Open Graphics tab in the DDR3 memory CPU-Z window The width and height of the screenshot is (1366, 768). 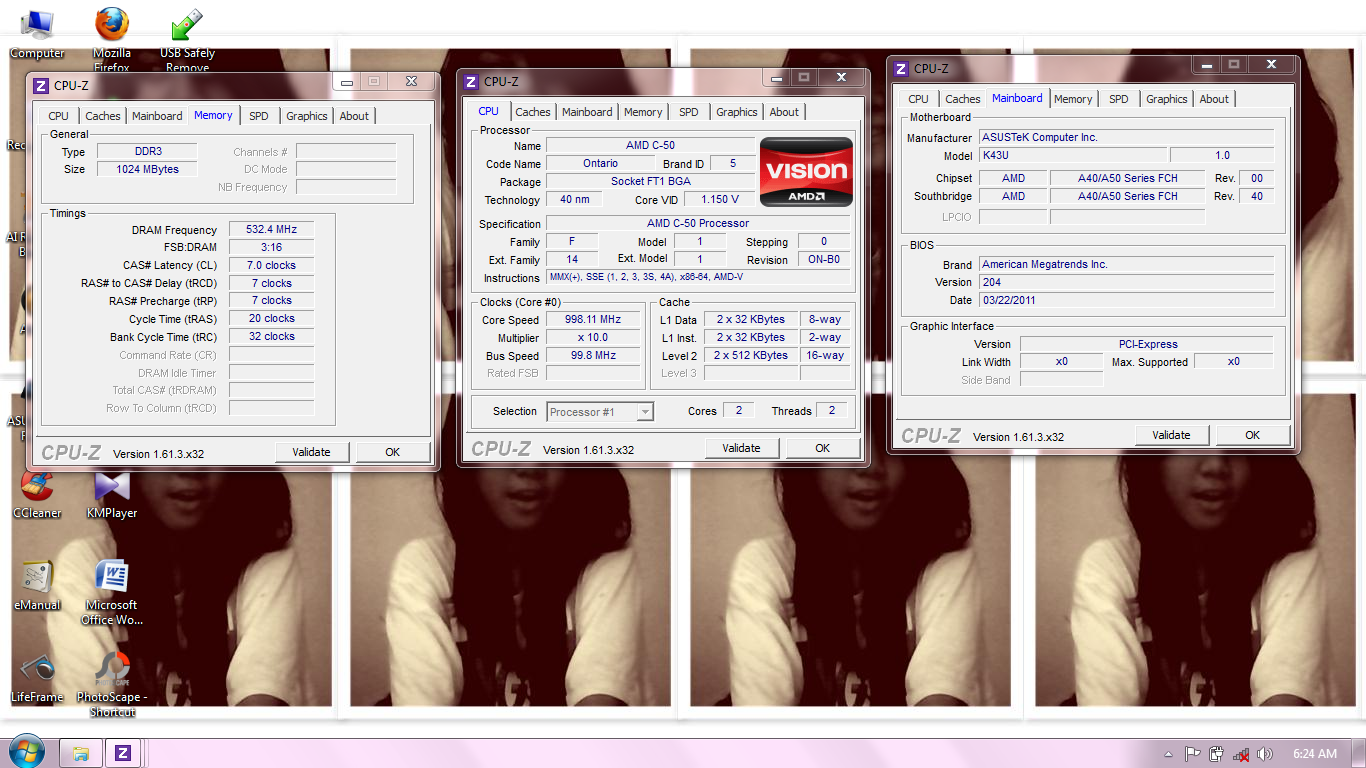307,116
